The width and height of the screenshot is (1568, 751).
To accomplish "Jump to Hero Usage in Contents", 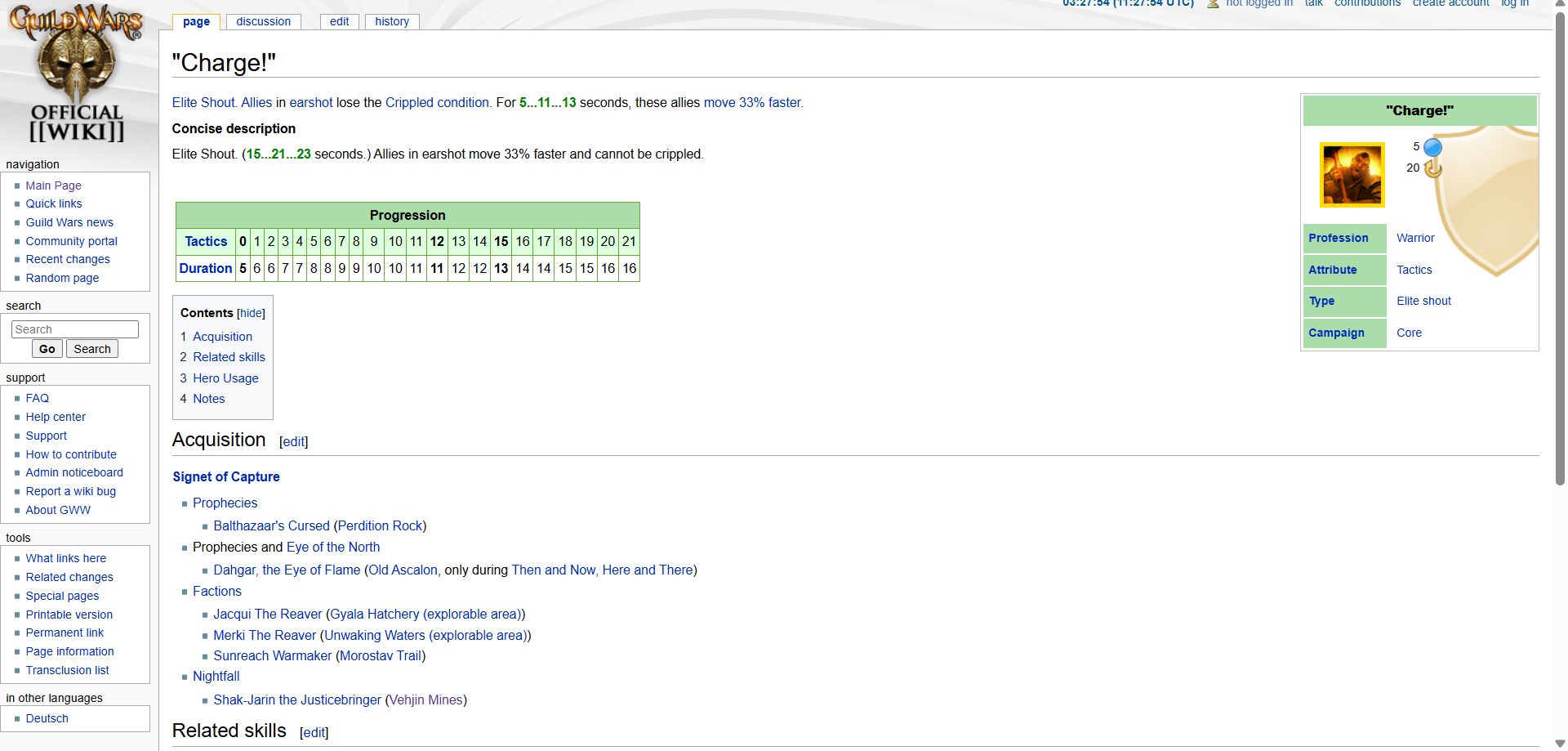I will [225, 378].
